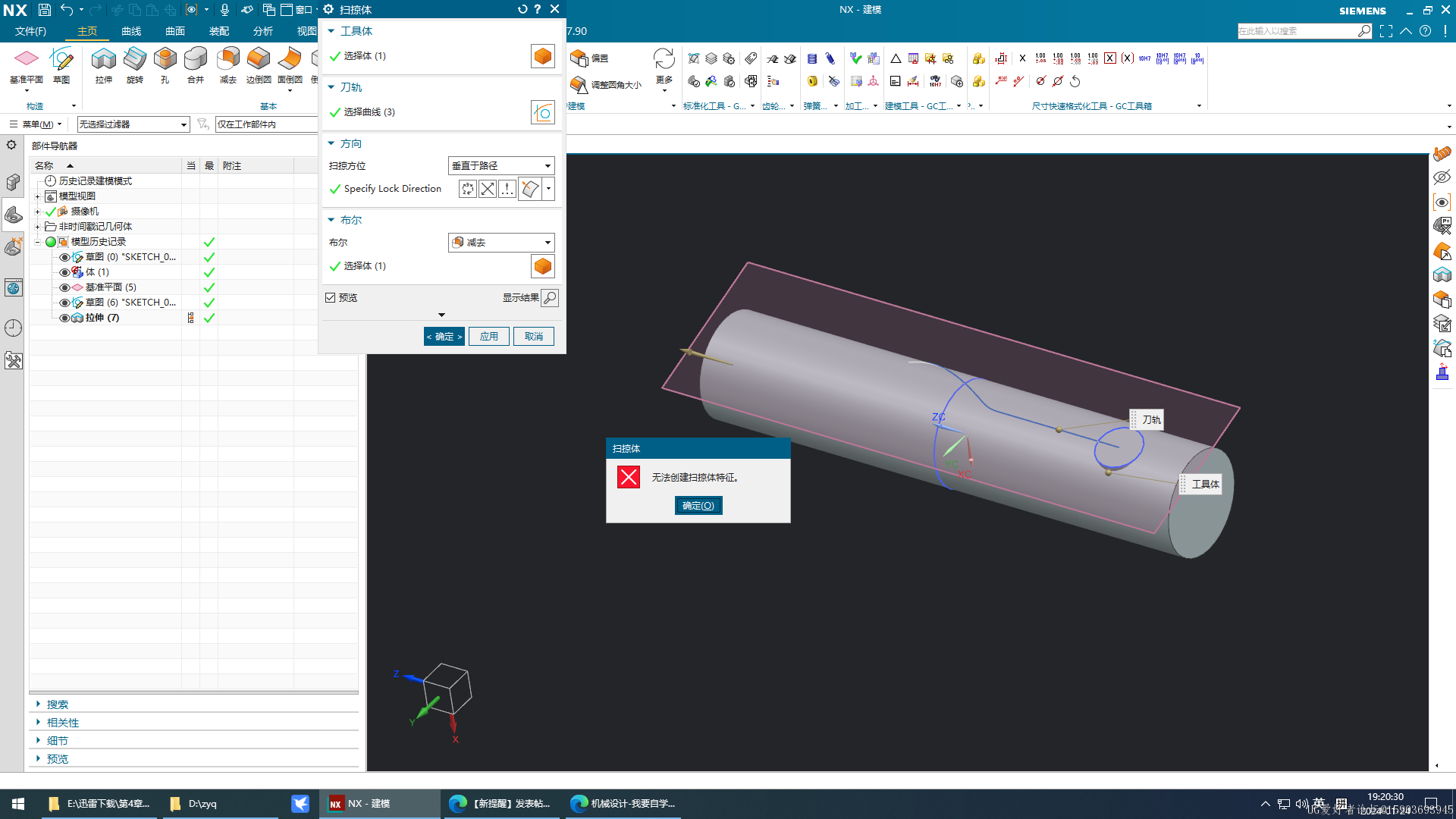Toggle visibility eye of 草图 (6)
1456x819 pixels.
pos(64,303)
